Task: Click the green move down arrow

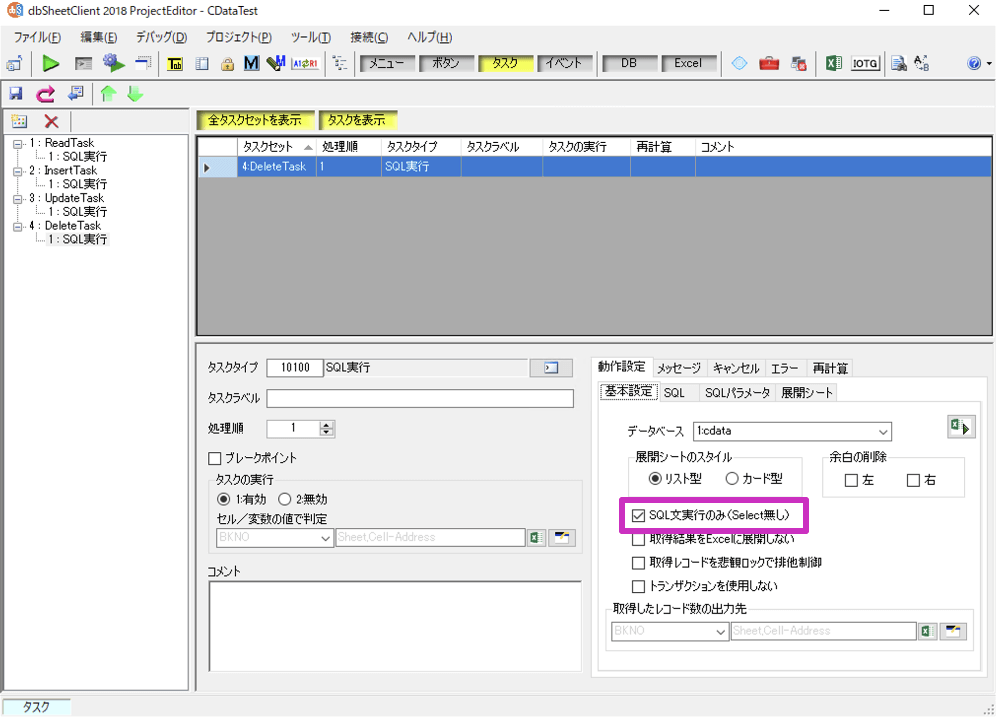Action: pos(134,94)
